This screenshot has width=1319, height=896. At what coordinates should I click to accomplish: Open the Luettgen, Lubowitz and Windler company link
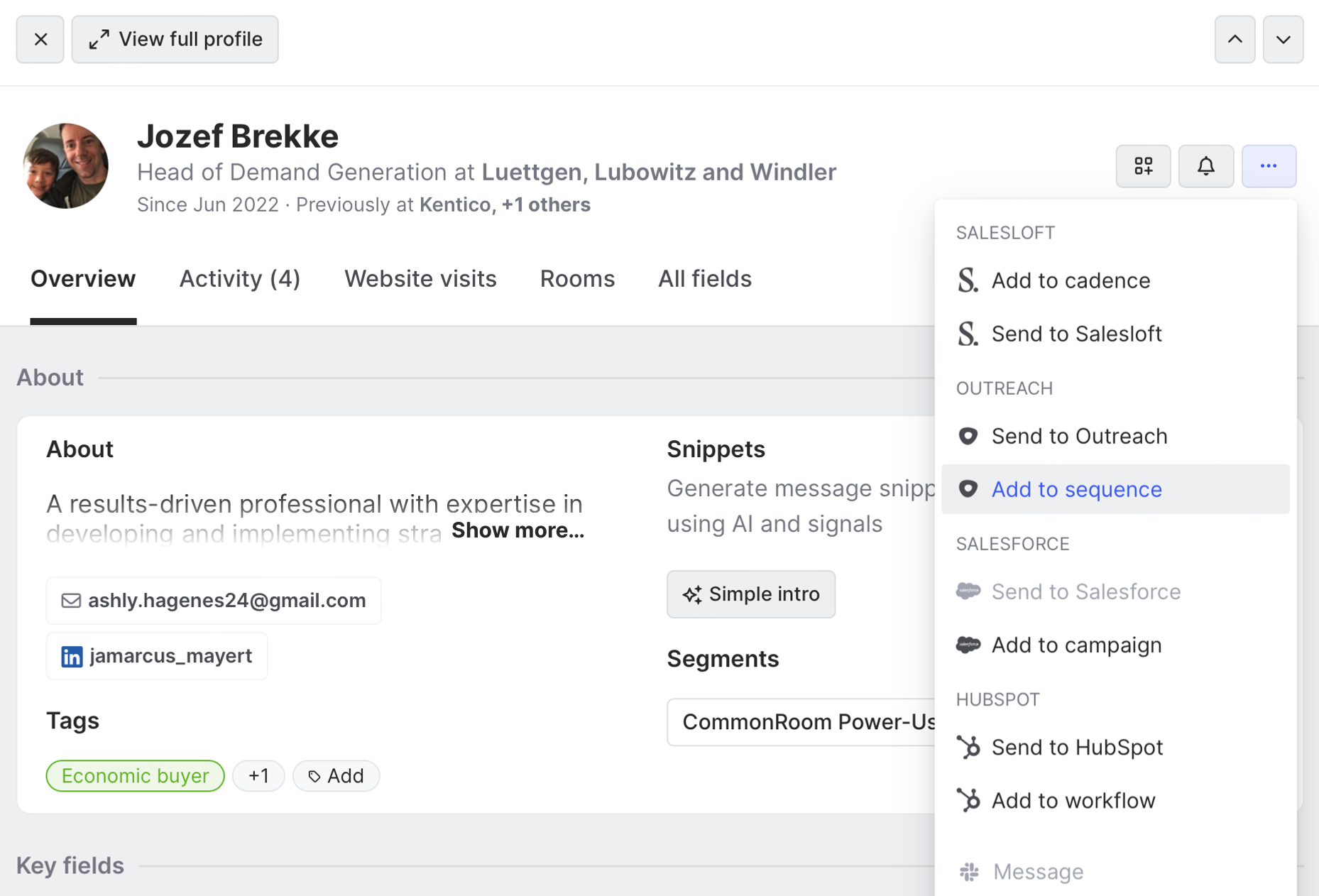point(659,172)
